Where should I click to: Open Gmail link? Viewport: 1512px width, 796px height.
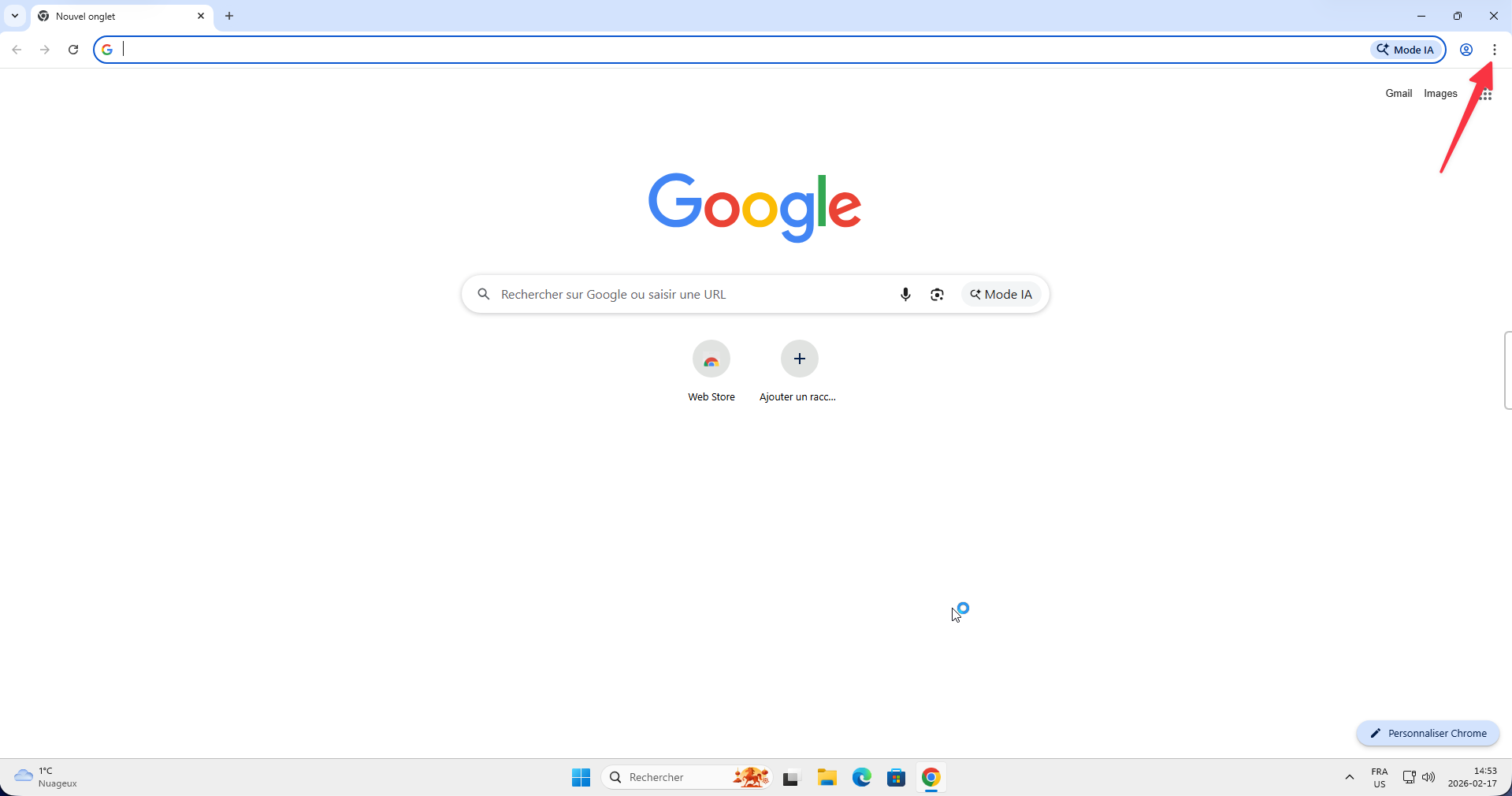[1399, 93]
